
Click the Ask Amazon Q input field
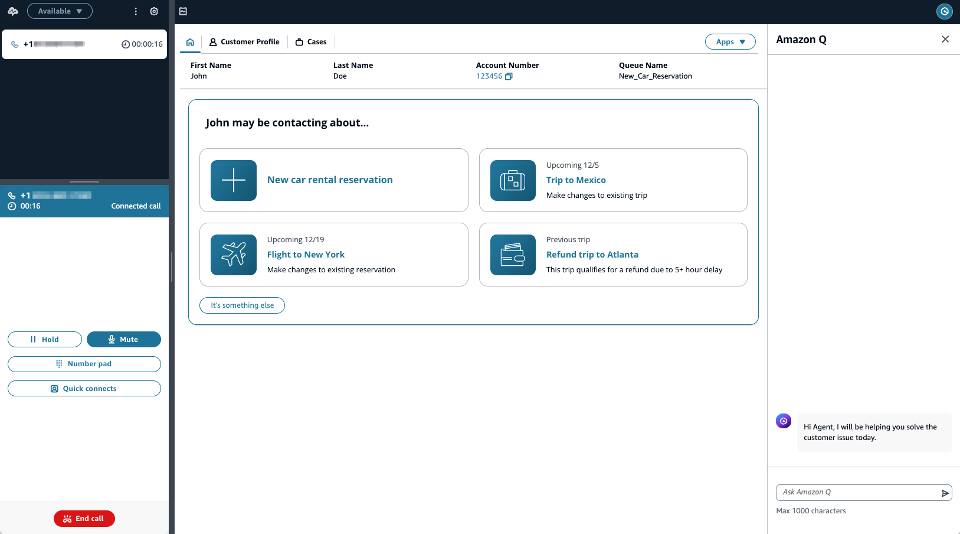[x=858, y=492]
